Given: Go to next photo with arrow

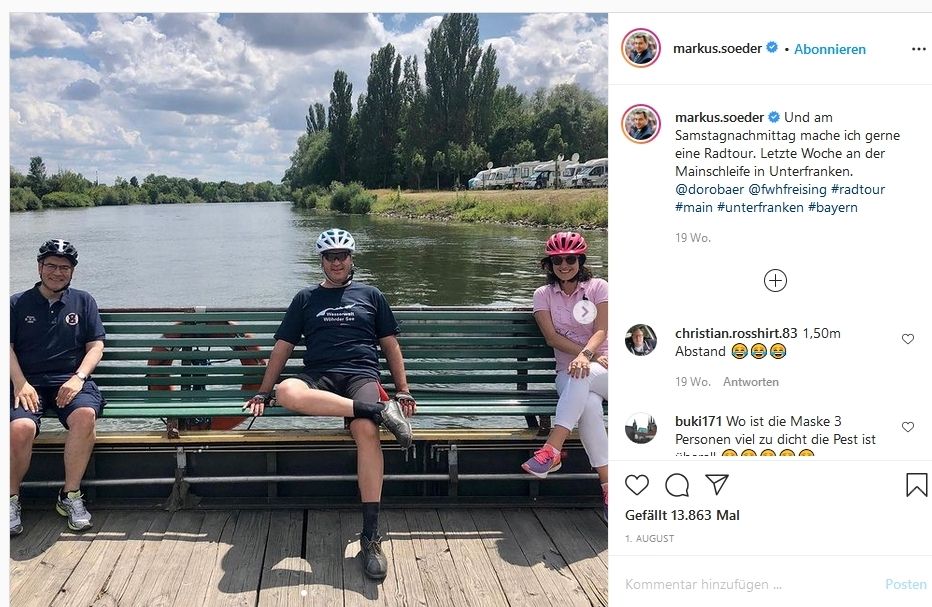Looking at the screenshot, I should pos(585,312).
